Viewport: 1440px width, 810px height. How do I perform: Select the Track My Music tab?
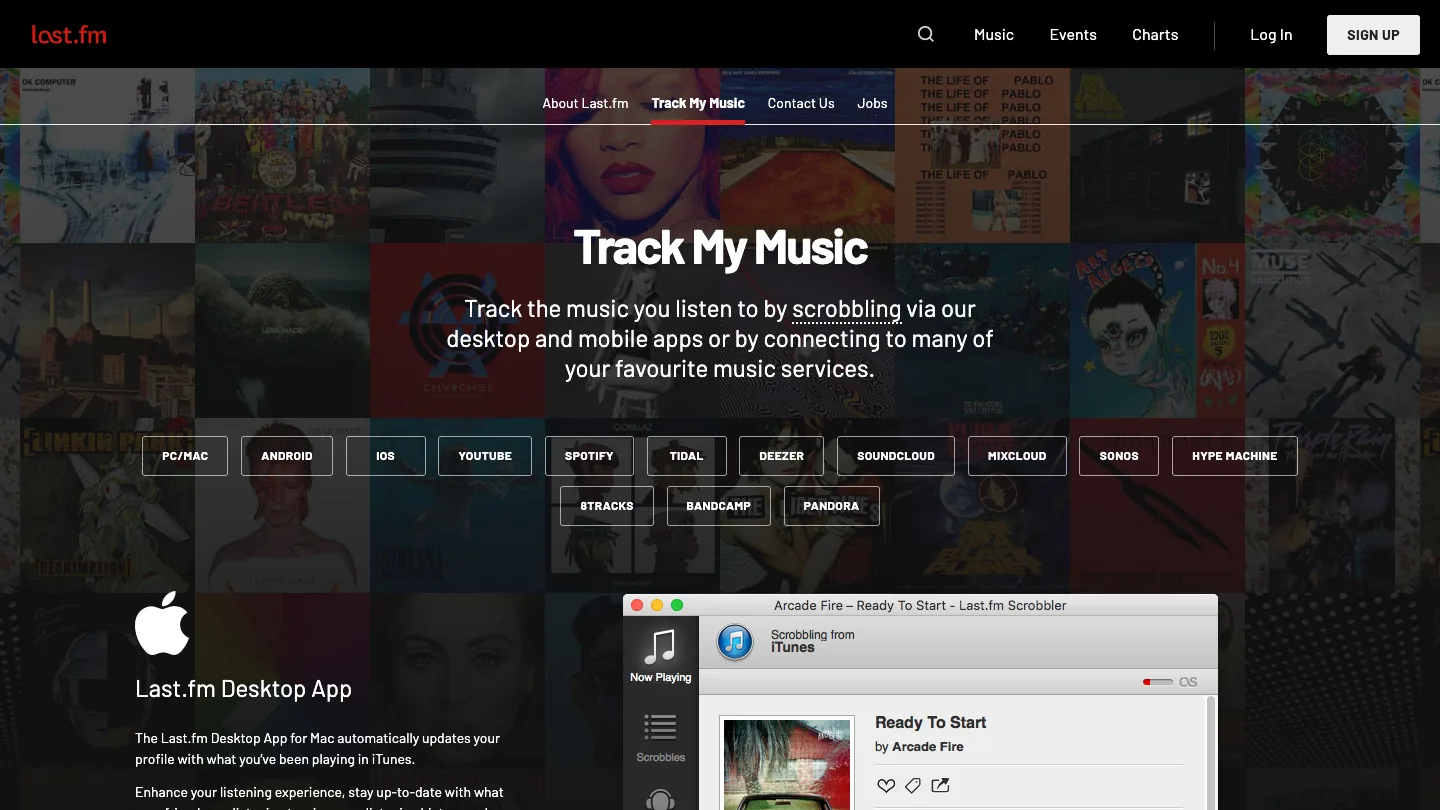[698, 103]
